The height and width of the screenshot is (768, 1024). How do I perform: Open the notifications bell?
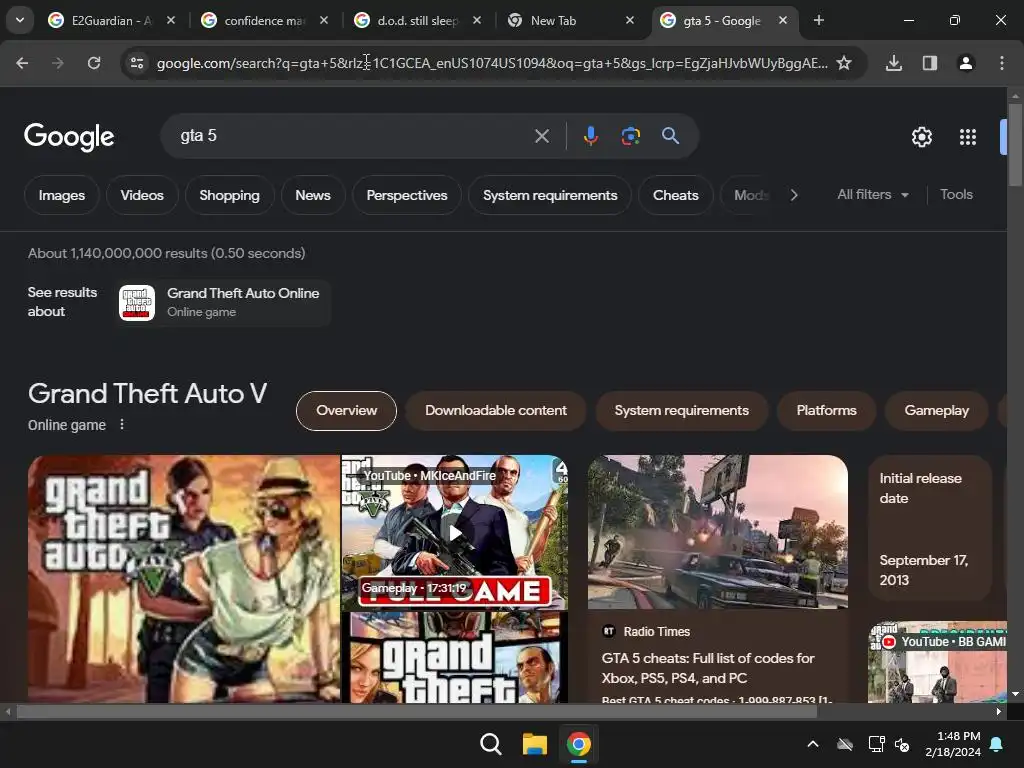(x=997, y=744)
